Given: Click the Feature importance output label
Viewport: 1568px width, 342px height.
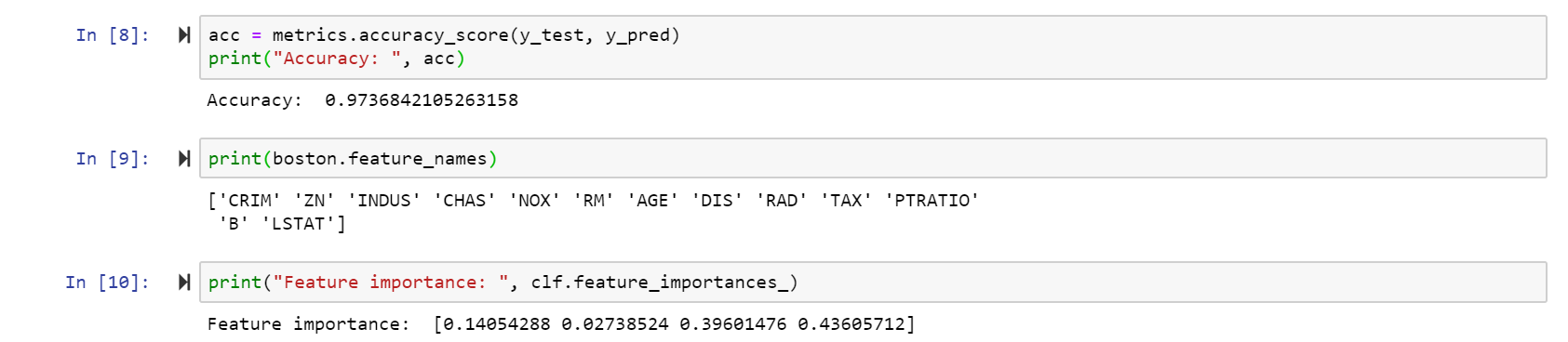Looking at the screenshot, I should tap(308, 324).
